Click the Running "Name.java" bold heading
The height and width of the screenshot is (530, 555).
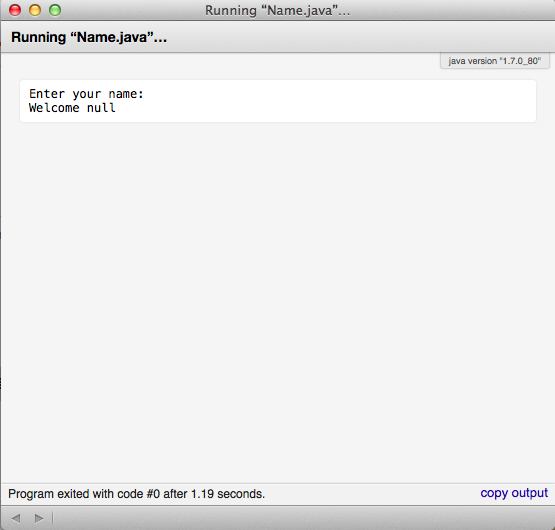pyautogui.click(x=89, y=37)
